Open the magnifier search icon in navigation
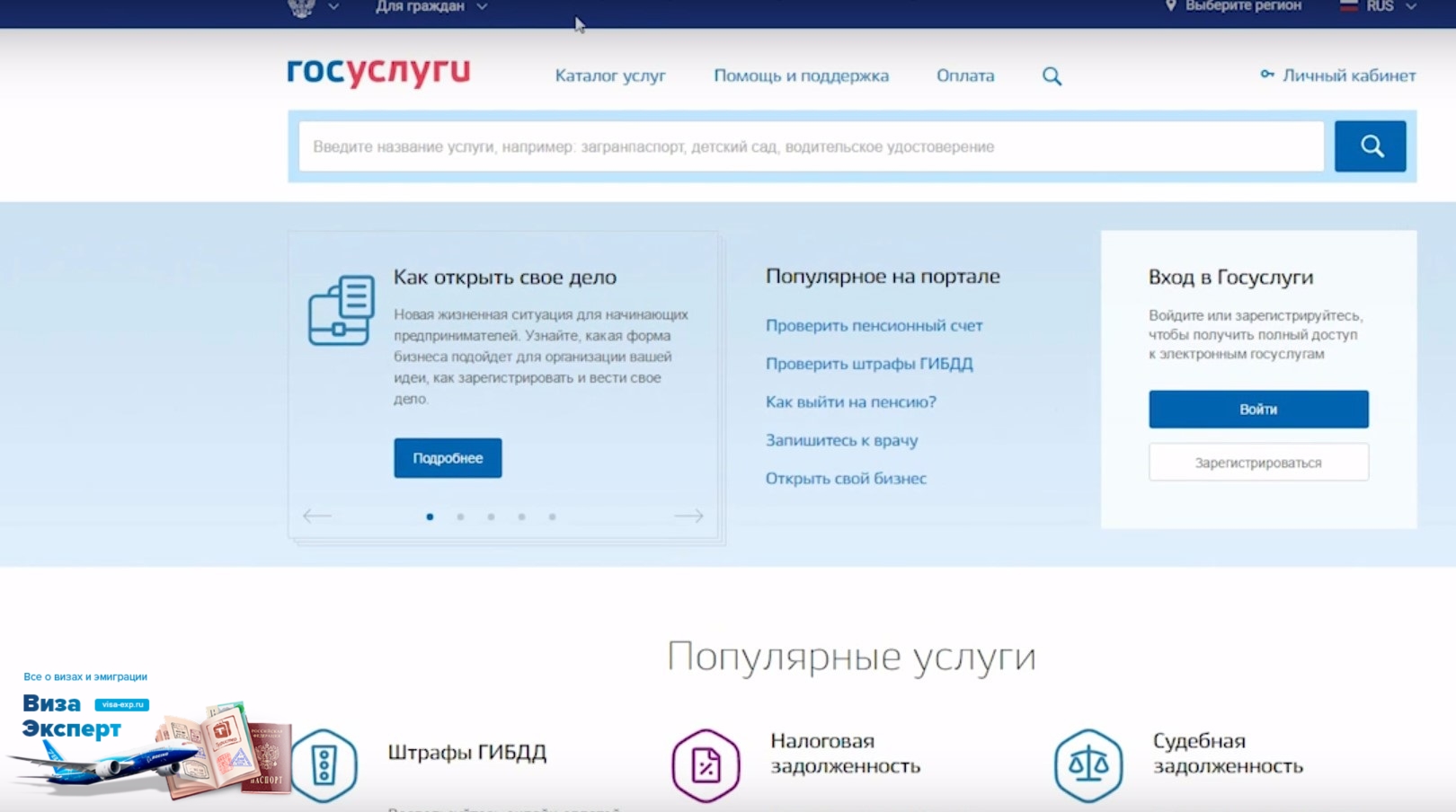1456x812 pixels. tap(1052, 76)
